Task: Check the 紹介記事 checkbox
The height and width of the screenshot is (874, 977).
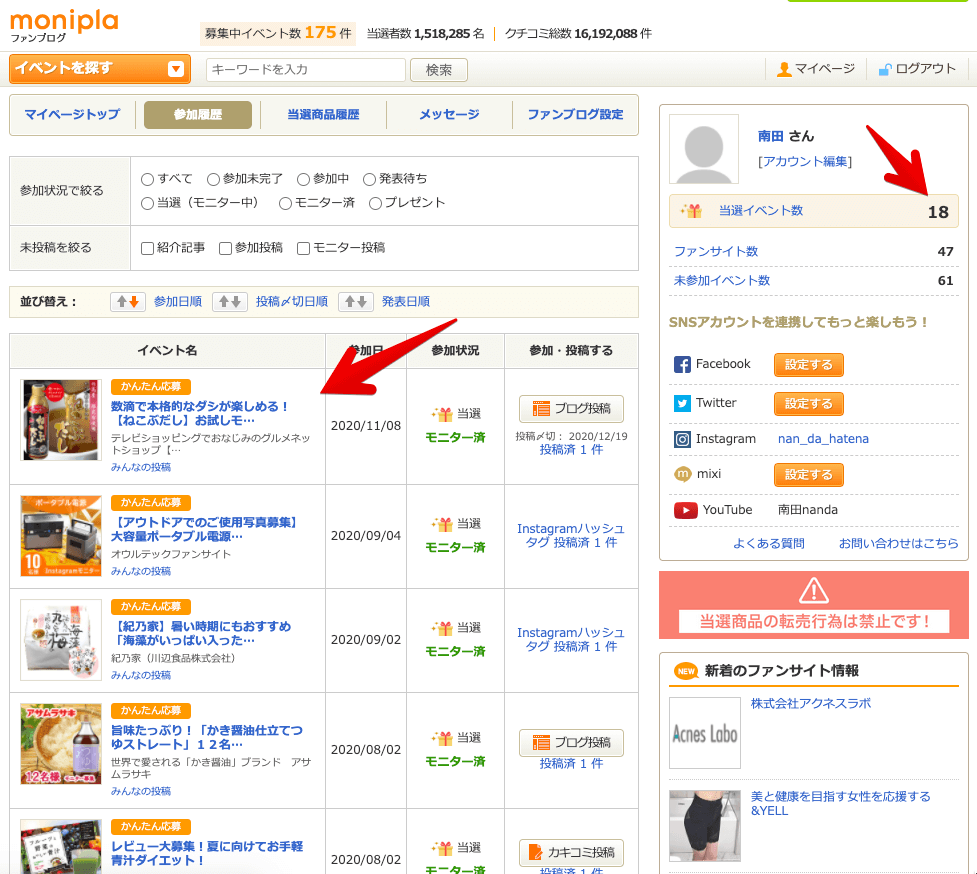Action: click(148, 249)
